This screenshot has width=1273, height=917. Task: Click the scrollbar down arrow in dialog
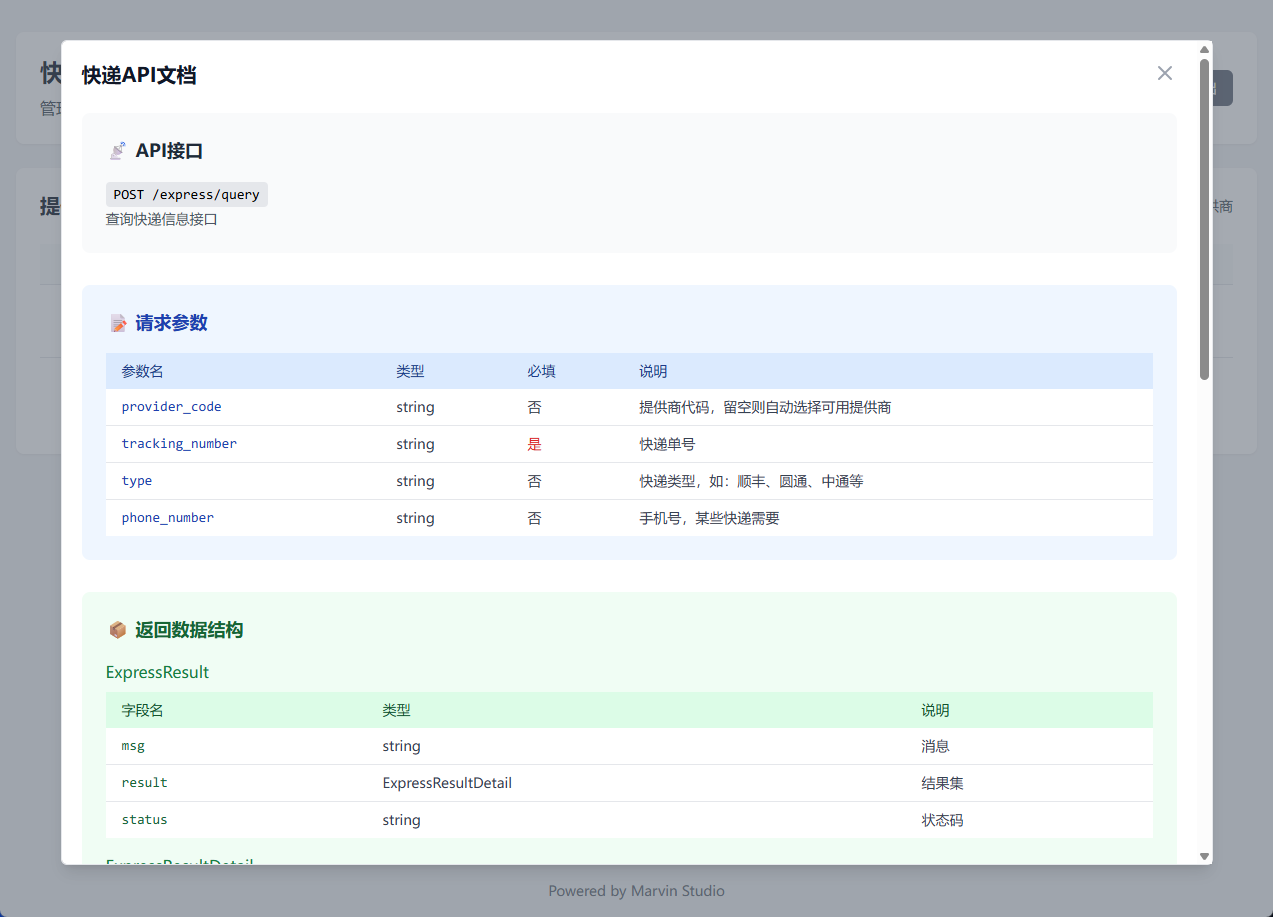(x=1204, y=856)
